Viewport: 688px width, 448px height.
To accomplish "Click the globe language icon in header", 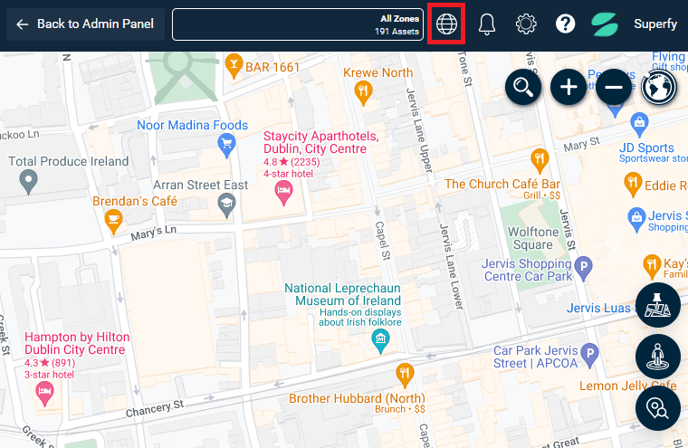I will coord(446,24).
